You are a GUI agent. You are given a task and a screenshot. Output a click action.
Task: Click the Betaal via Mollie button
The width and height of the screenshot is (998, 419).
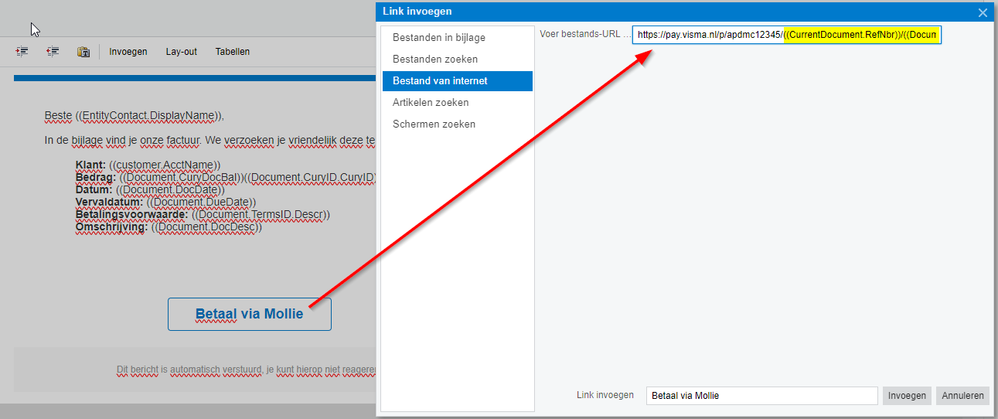[x=250, y=314]
